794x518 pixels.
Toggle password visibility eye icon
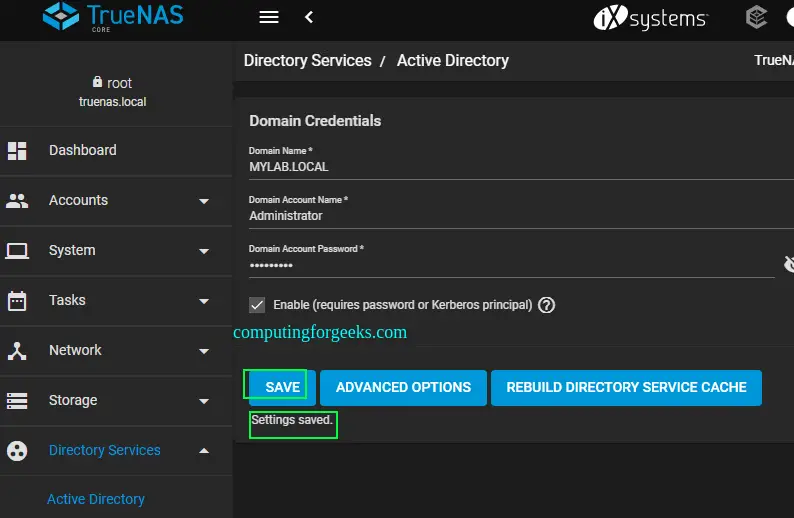point(788,264)
